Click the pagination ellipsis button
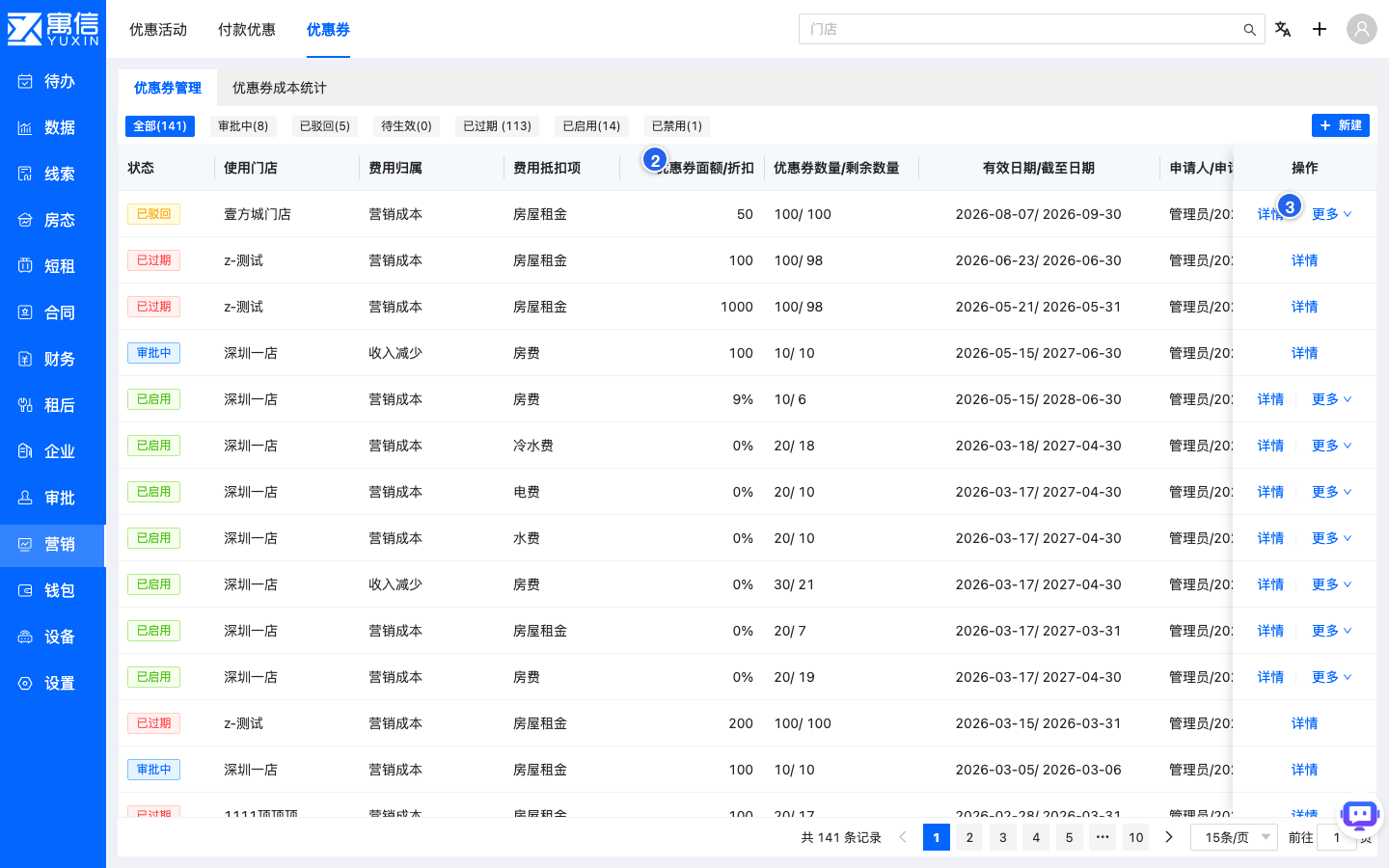 (x=1103, y=837)
